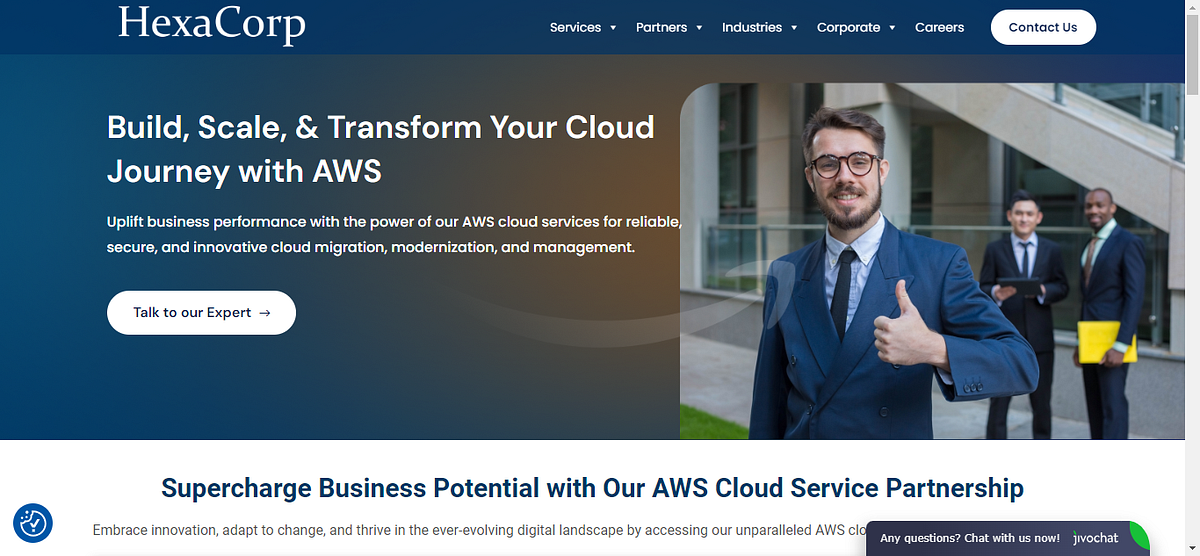Expand the Industries dropdown arrow
This screenshot has width=1200, height=556.
click(x=794, y=28)
